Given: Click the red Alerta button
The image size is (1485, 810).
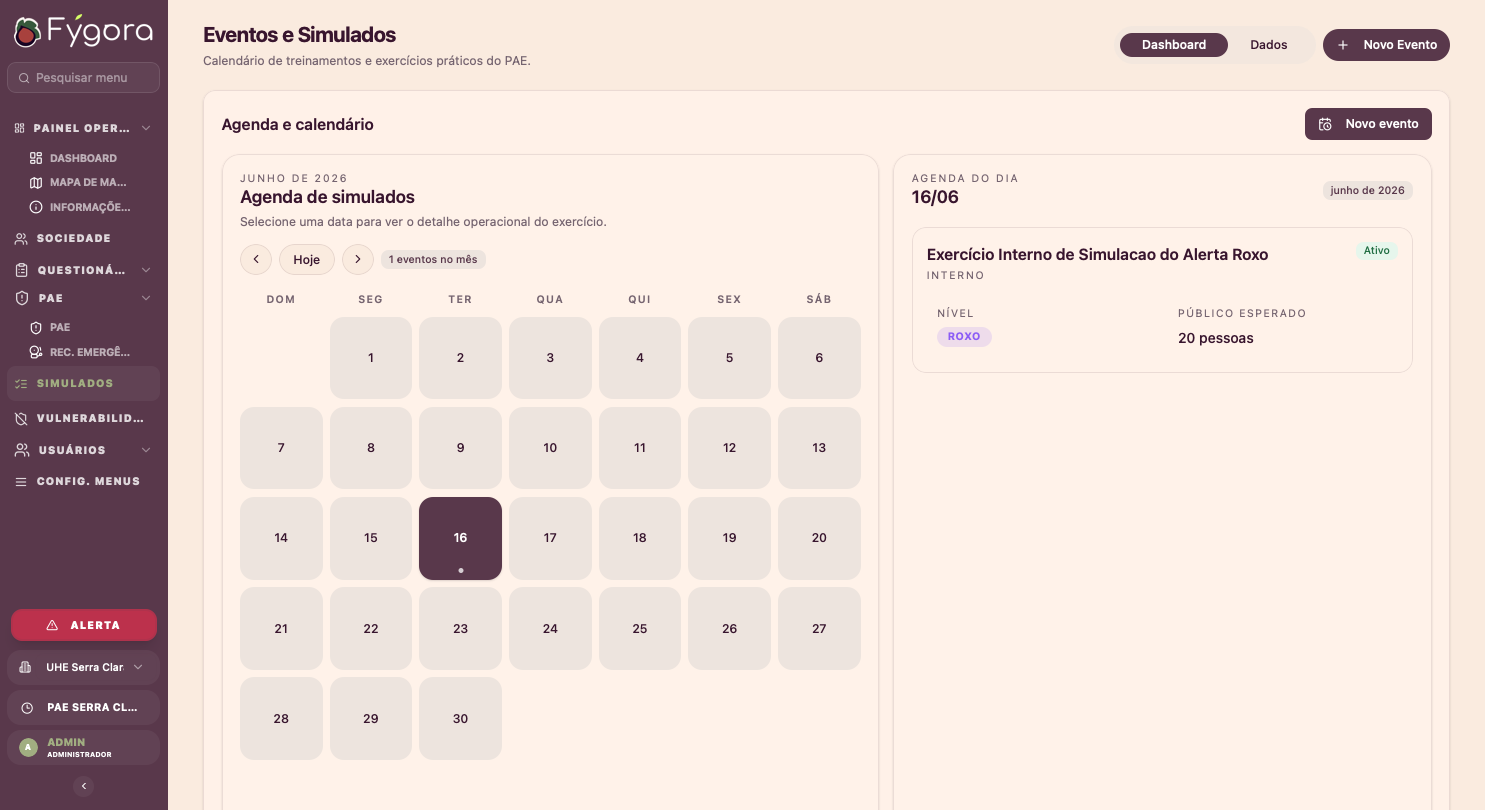Looking at the screenshot, I should coord(84,625).
